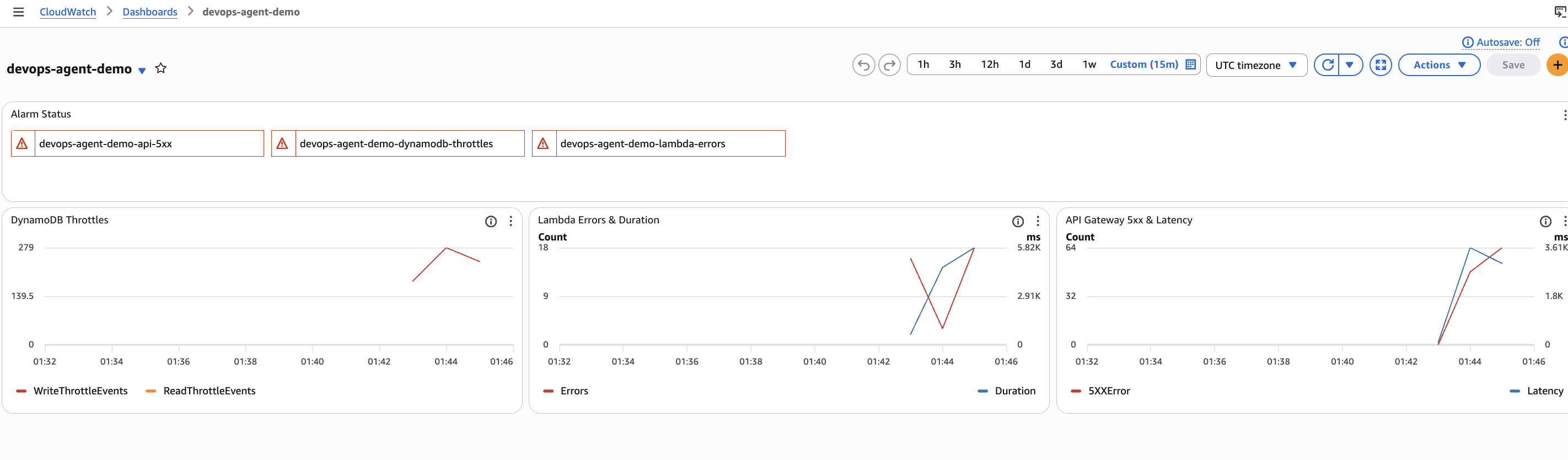Click the lambda-errors alarm warning icon

(x=543, y=144)
